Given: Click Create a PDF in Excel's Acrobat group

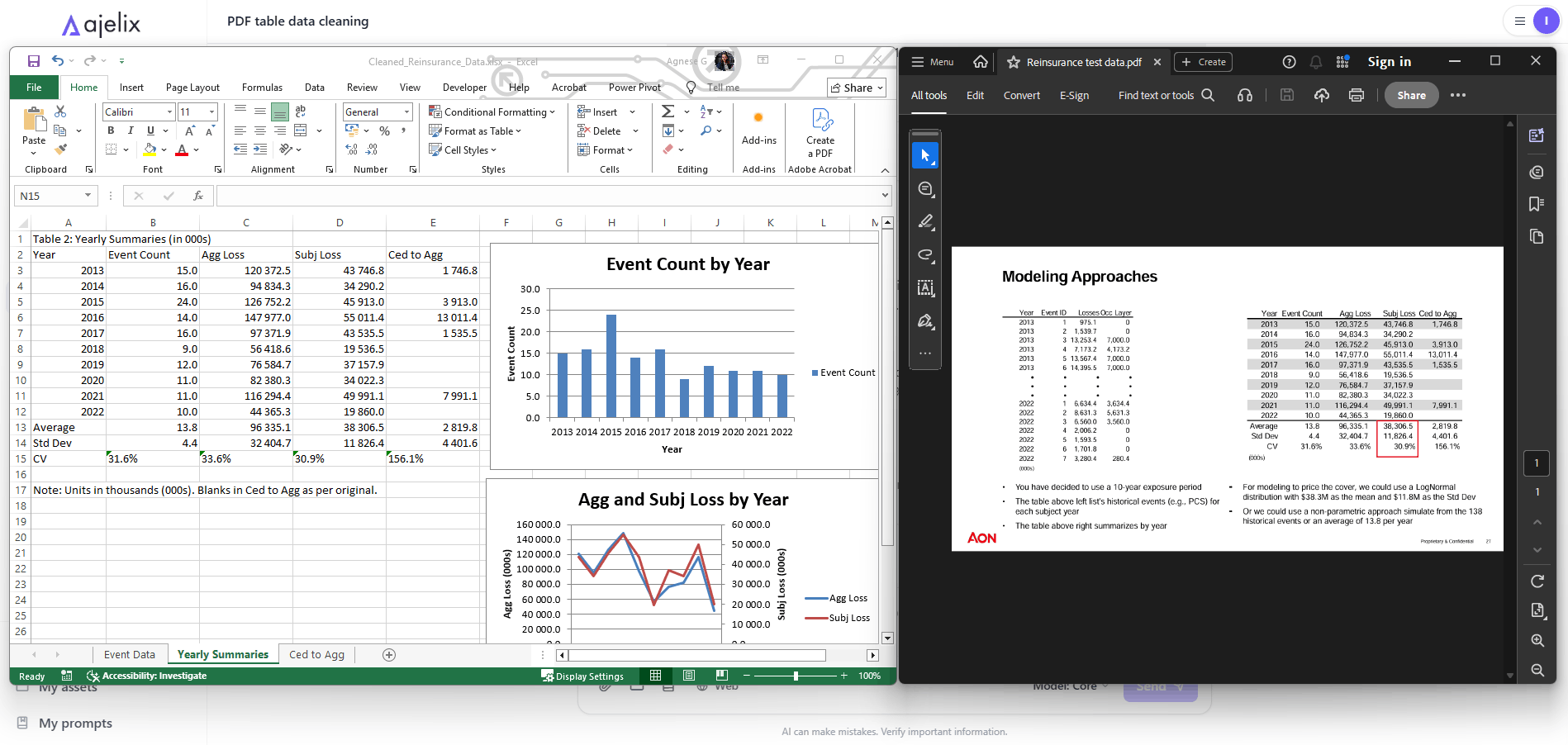Looking at the screenshot, I should click(819, 132).
